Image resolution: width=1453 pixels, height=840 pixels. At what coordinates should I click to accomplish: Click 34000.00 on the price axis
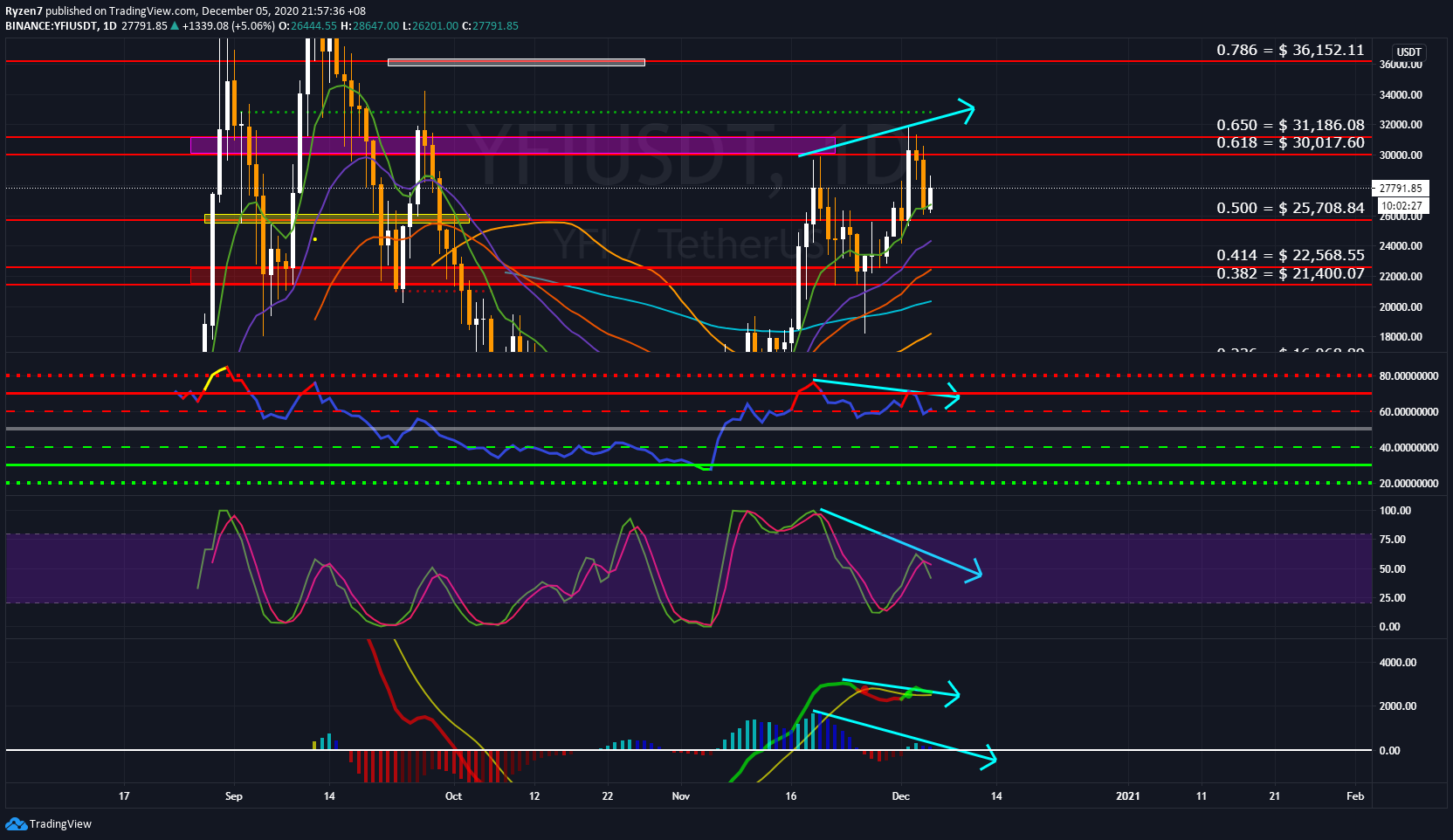[1401, 94]
